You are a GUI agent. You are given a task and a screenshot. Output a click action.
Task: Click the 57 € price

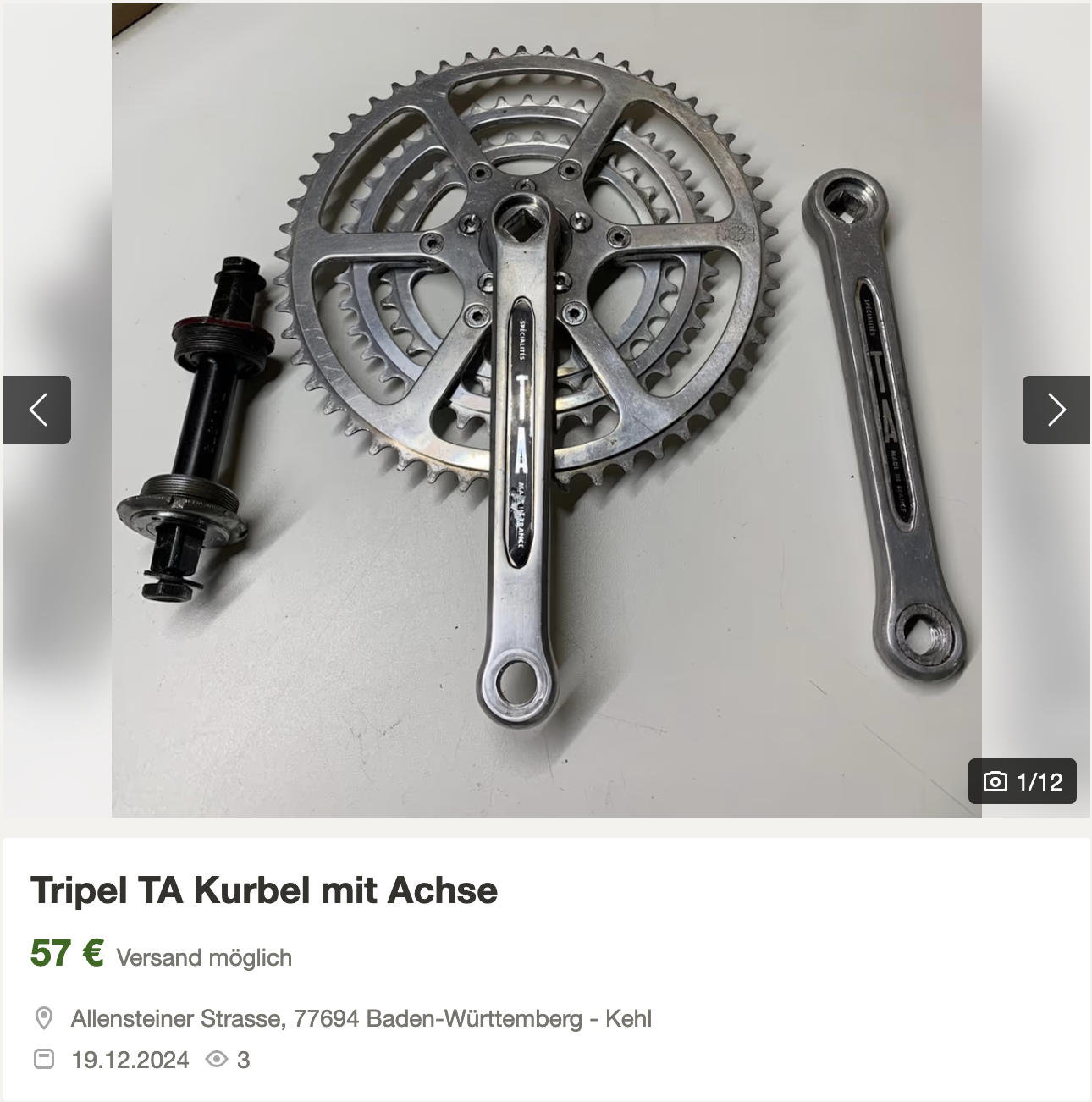click(67, 953)
